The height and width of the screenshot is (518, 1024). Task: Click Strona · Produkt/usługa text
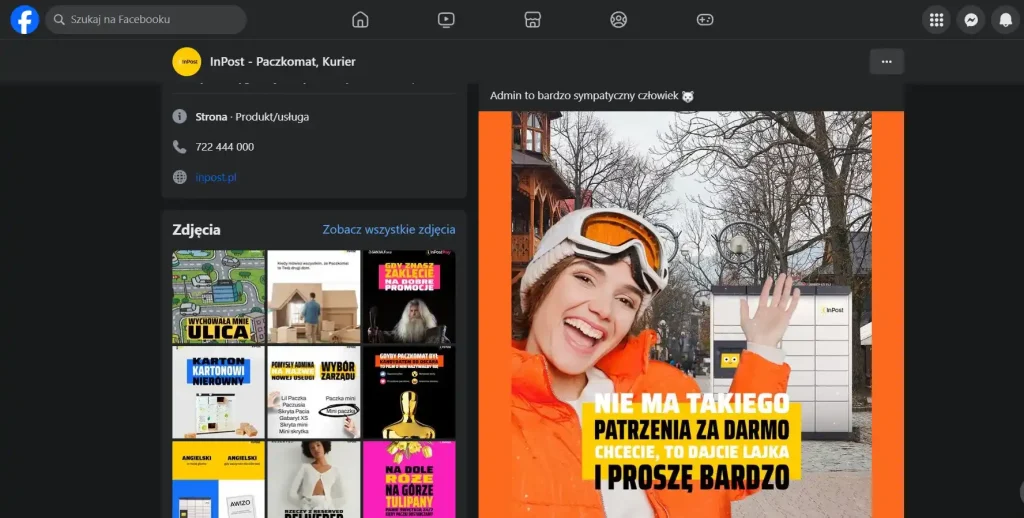click(x=252, y=117)
